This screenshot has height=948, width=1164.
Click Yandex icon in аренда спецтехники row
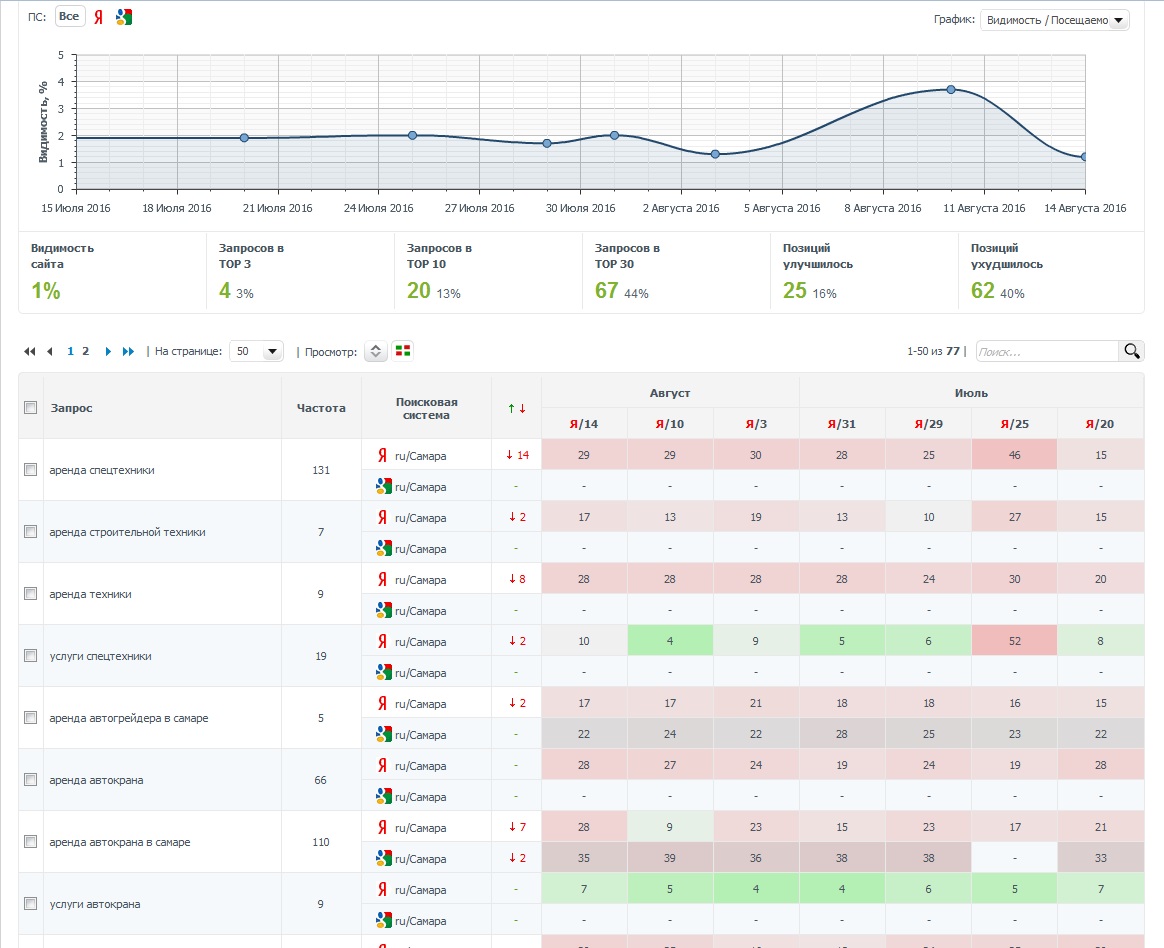click(382, 455)
